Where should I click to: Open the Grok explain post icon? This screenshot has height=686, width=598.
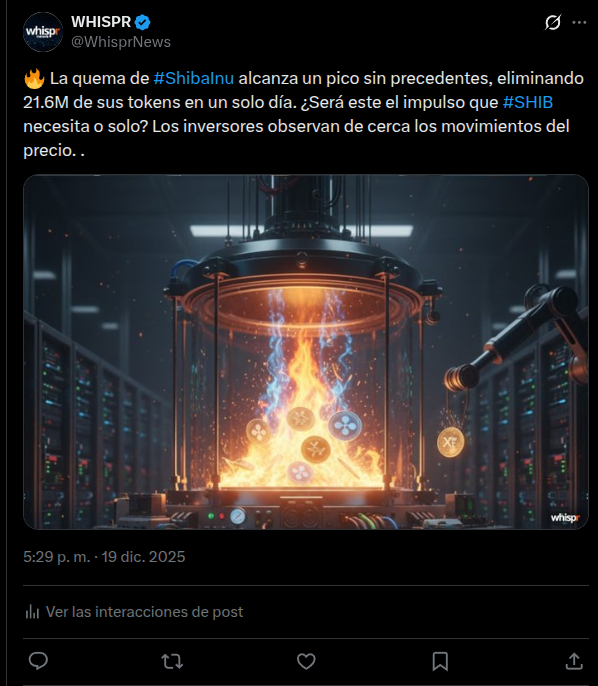tap(553, 22)
